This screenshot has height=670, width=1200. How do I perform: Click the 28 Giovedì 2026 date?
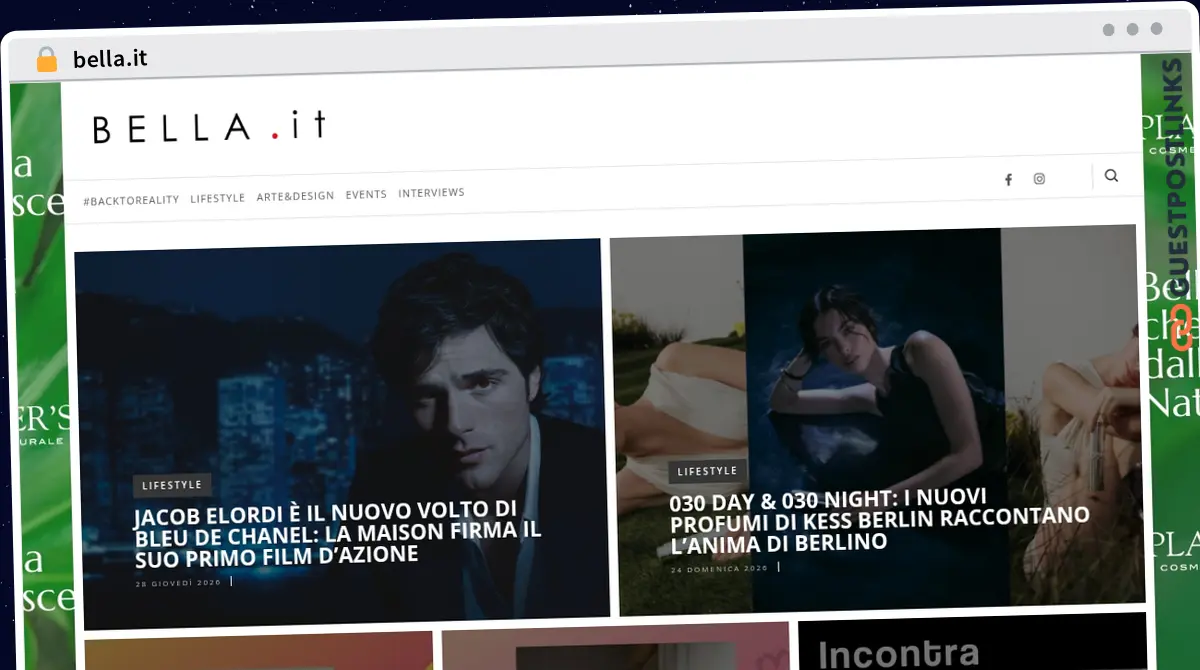tap(178, 583)
